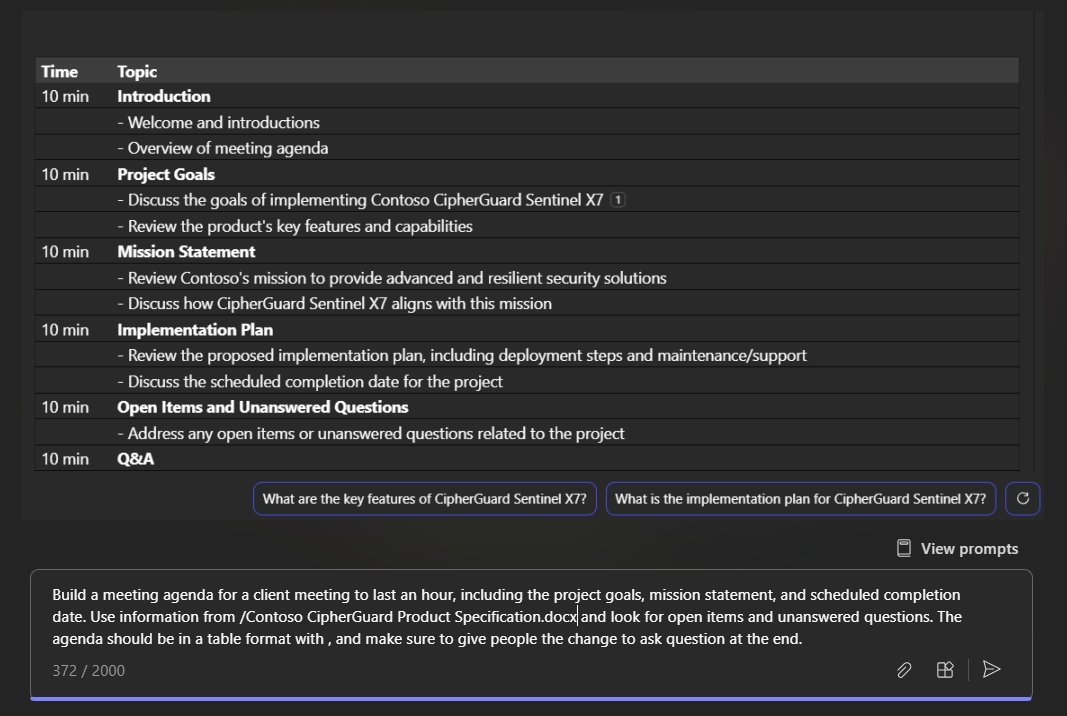Click the Project Goals agenda row
The width and height of the screenshot is (1067, 716).
pyautogui.click(x=166, y=174)
